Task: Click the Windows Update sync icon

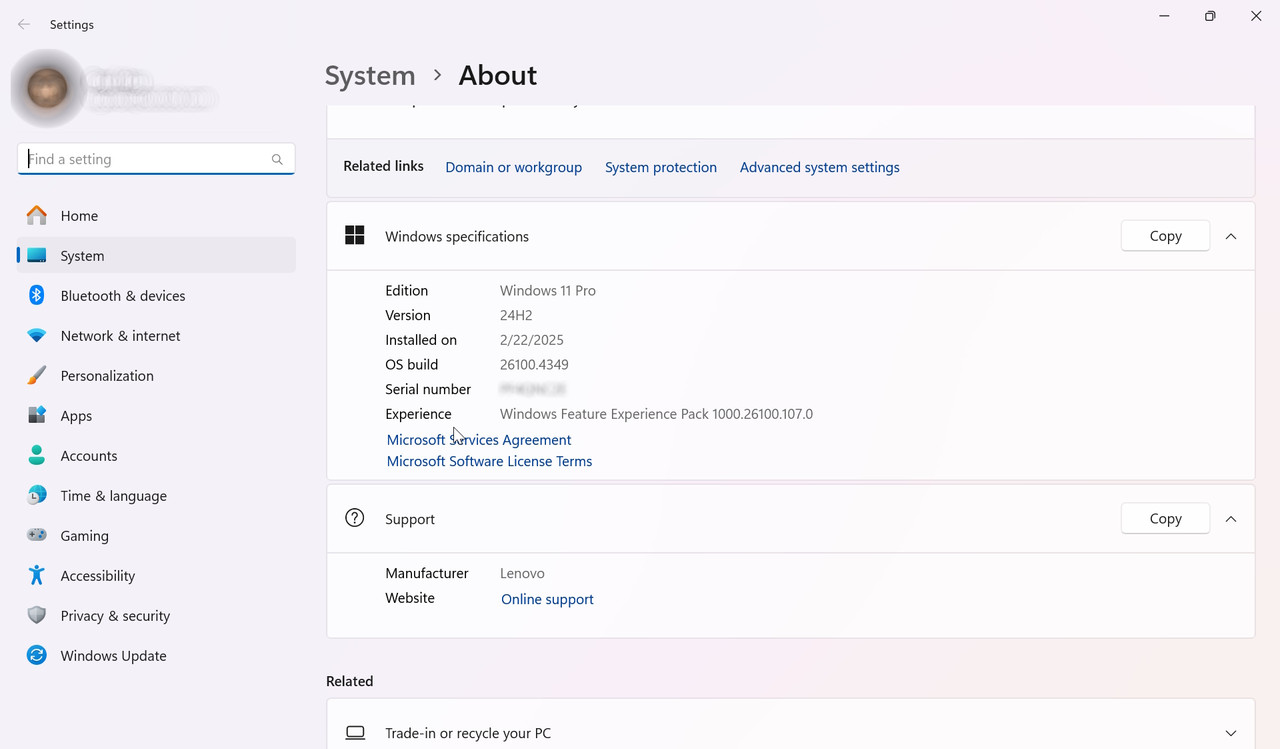Action: (x=37, y=655)
